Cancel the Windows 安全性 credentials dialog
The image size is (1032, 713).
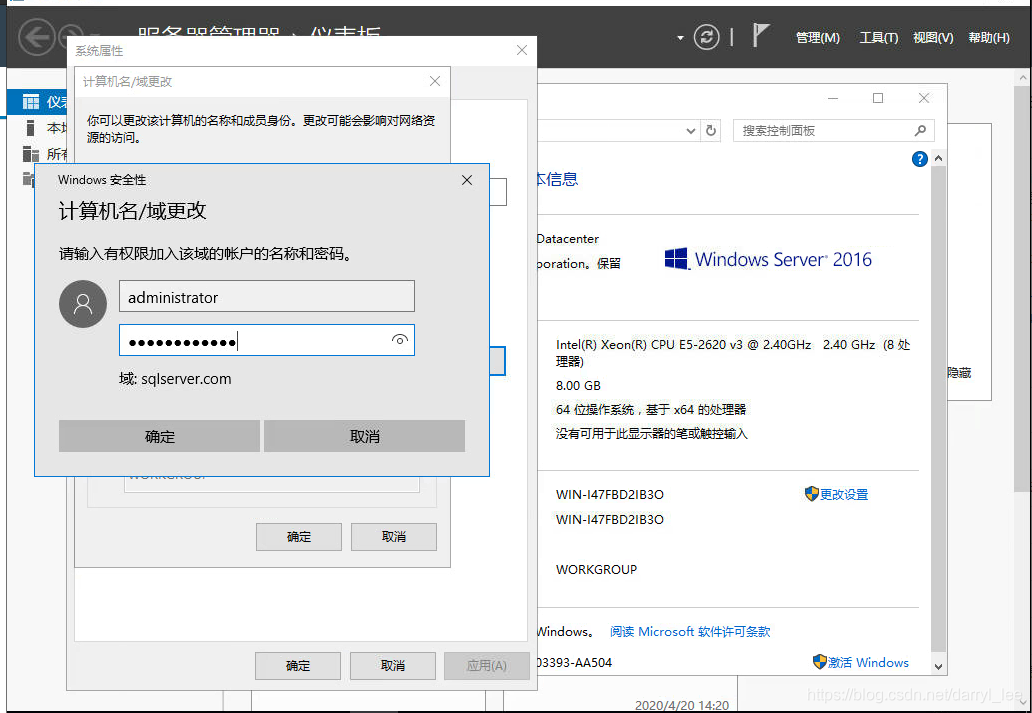tap(364, 436)
